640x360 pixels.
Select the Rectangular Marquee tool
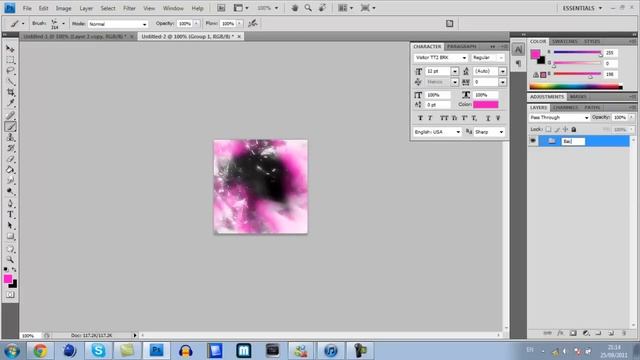coord(10,60)
